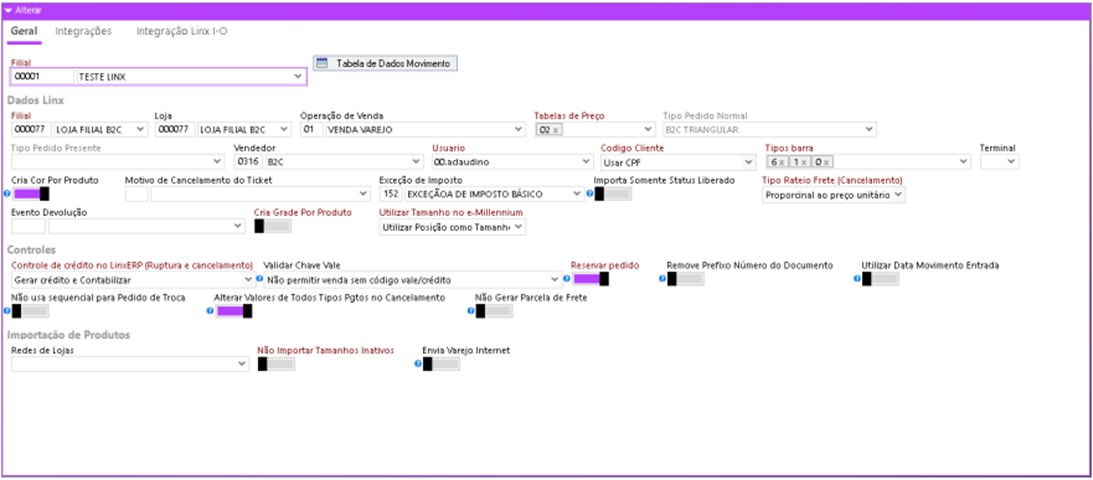The width and height of the screenshot is (1093, 480).
Task: Click help icon beside Remove Prefixo Número toggle
Action: [662, 279]
